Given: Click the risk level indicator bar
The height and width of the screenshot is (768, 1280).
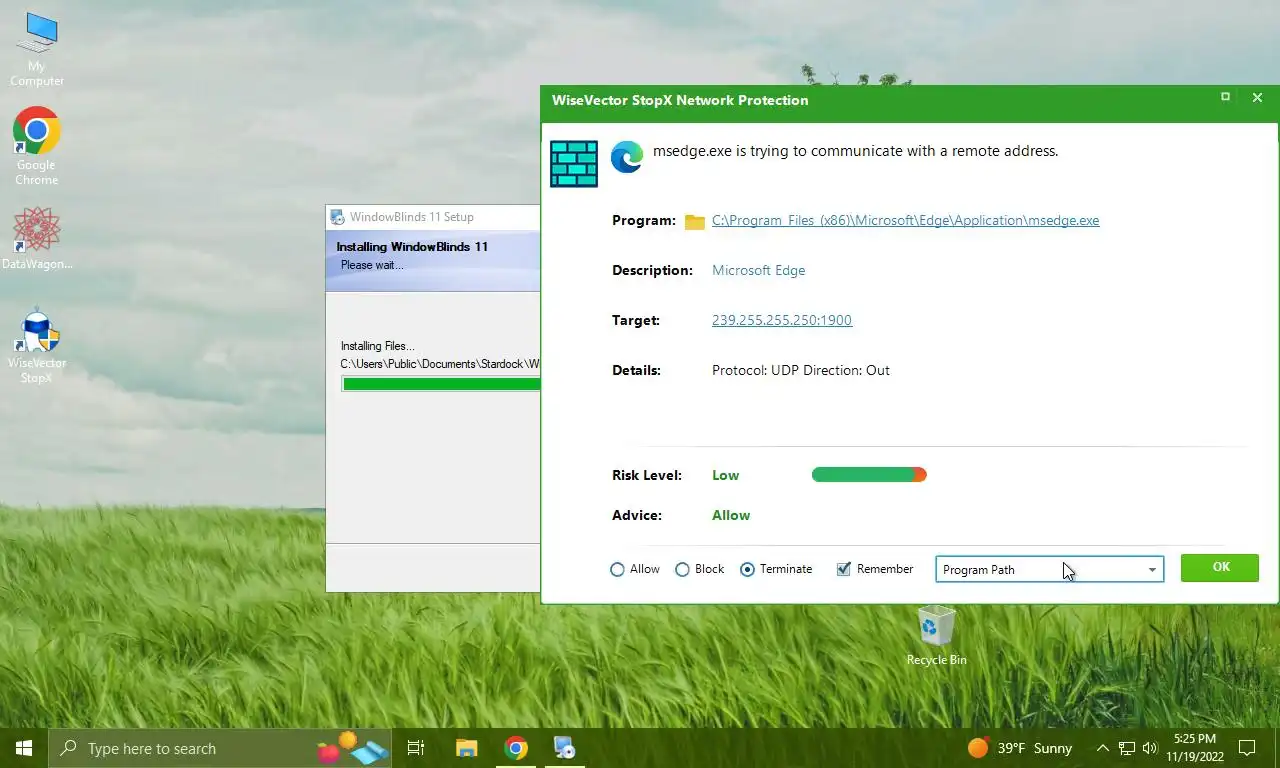Looking at the screenshot, I should pos(869,475).
